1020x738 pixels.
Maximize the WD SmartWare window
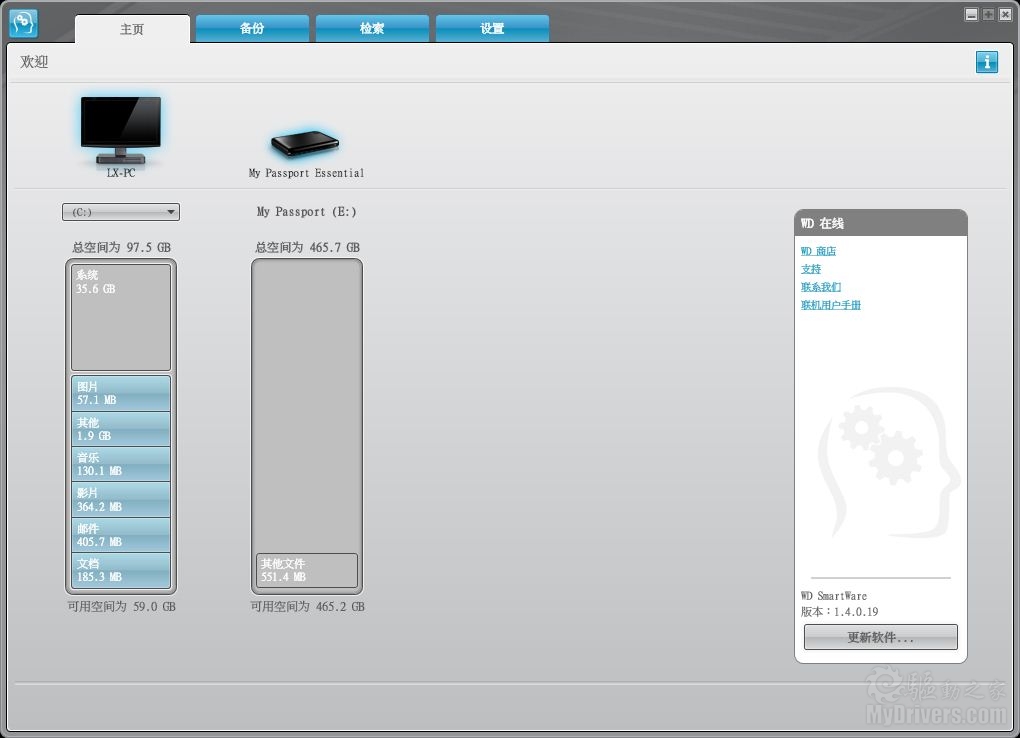988,14
